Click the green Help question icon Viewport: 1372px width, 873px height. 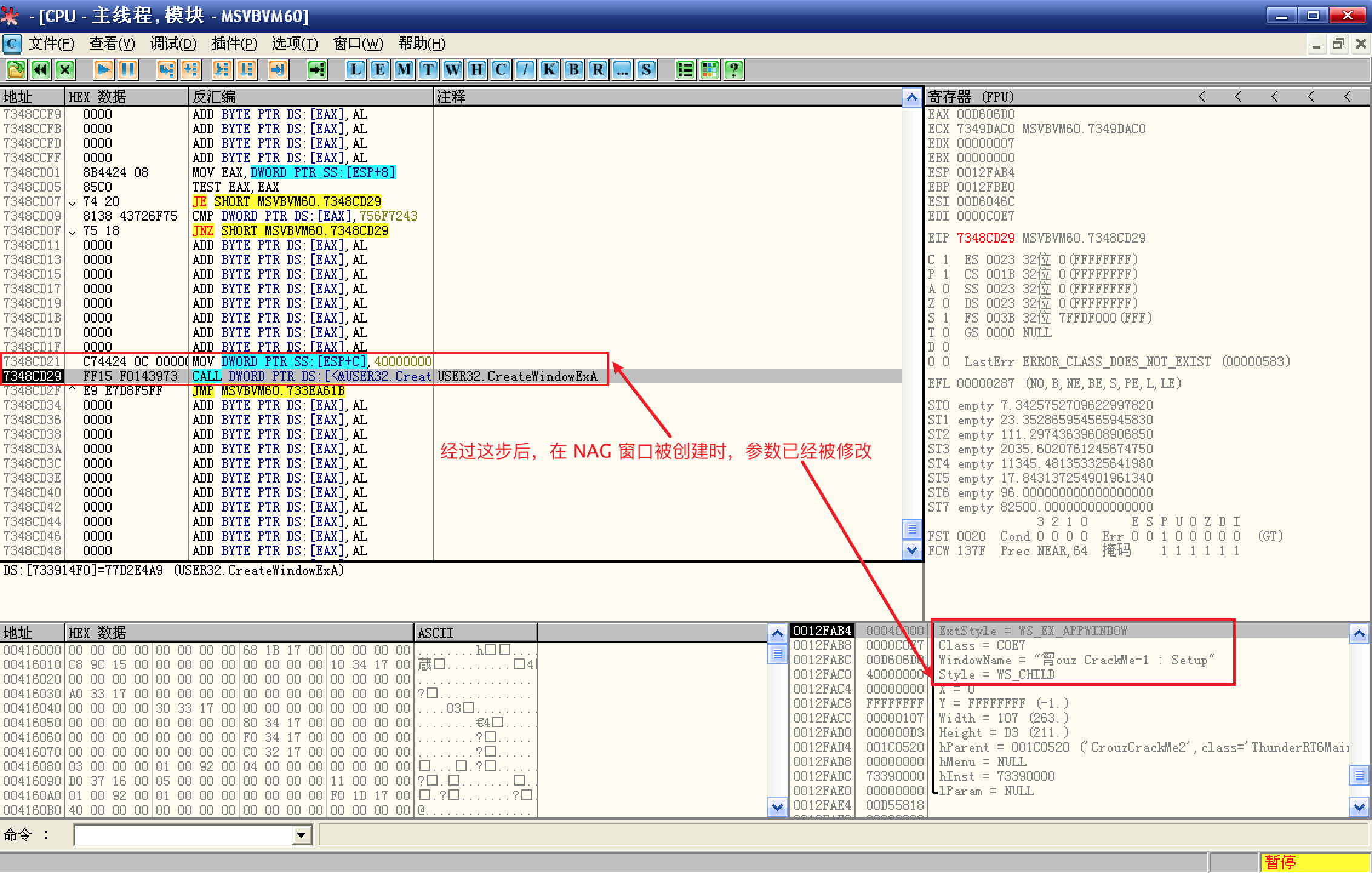(734, 70)
